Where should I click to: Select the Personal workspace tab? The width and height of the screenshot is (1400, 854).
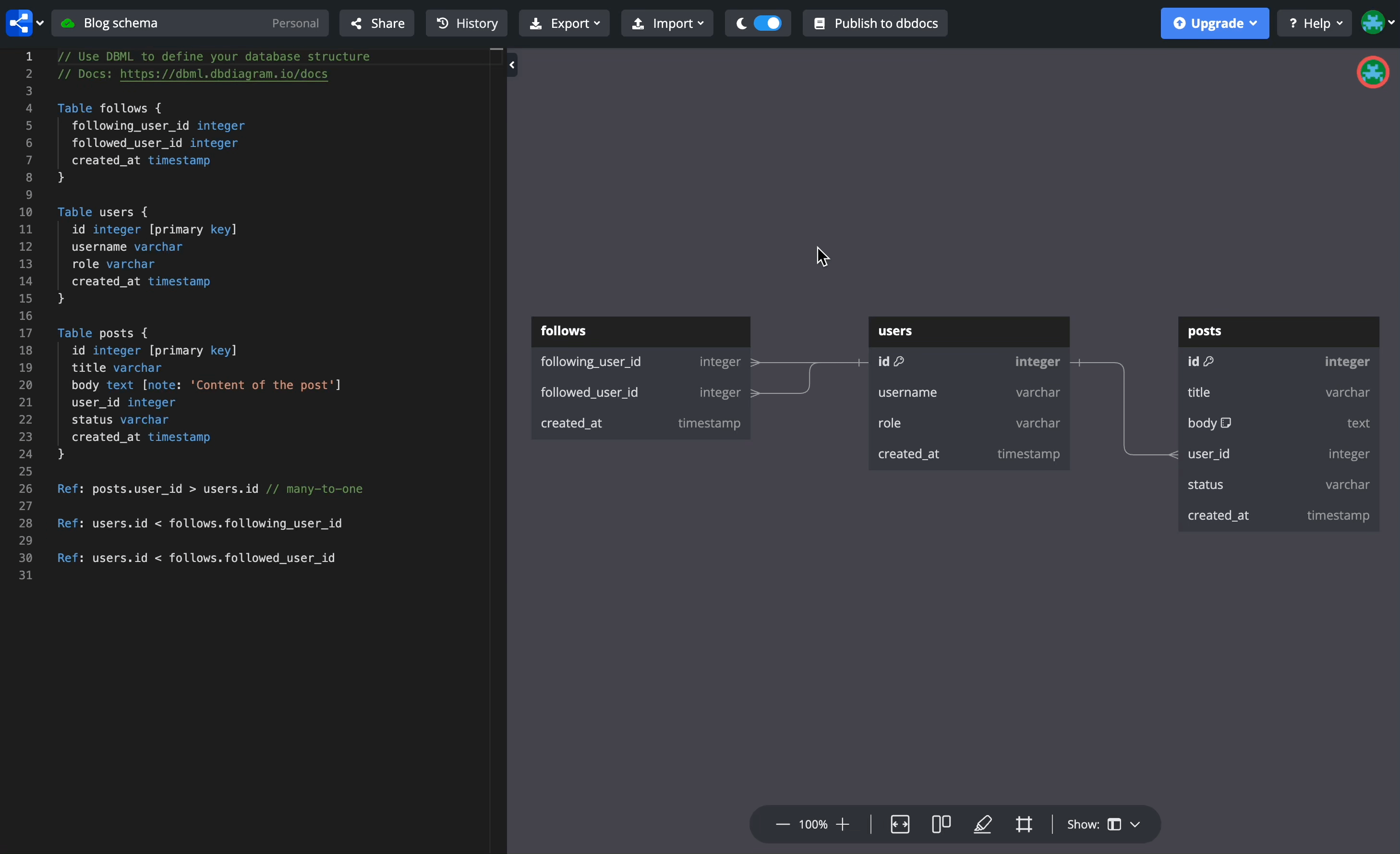point(294,23)
